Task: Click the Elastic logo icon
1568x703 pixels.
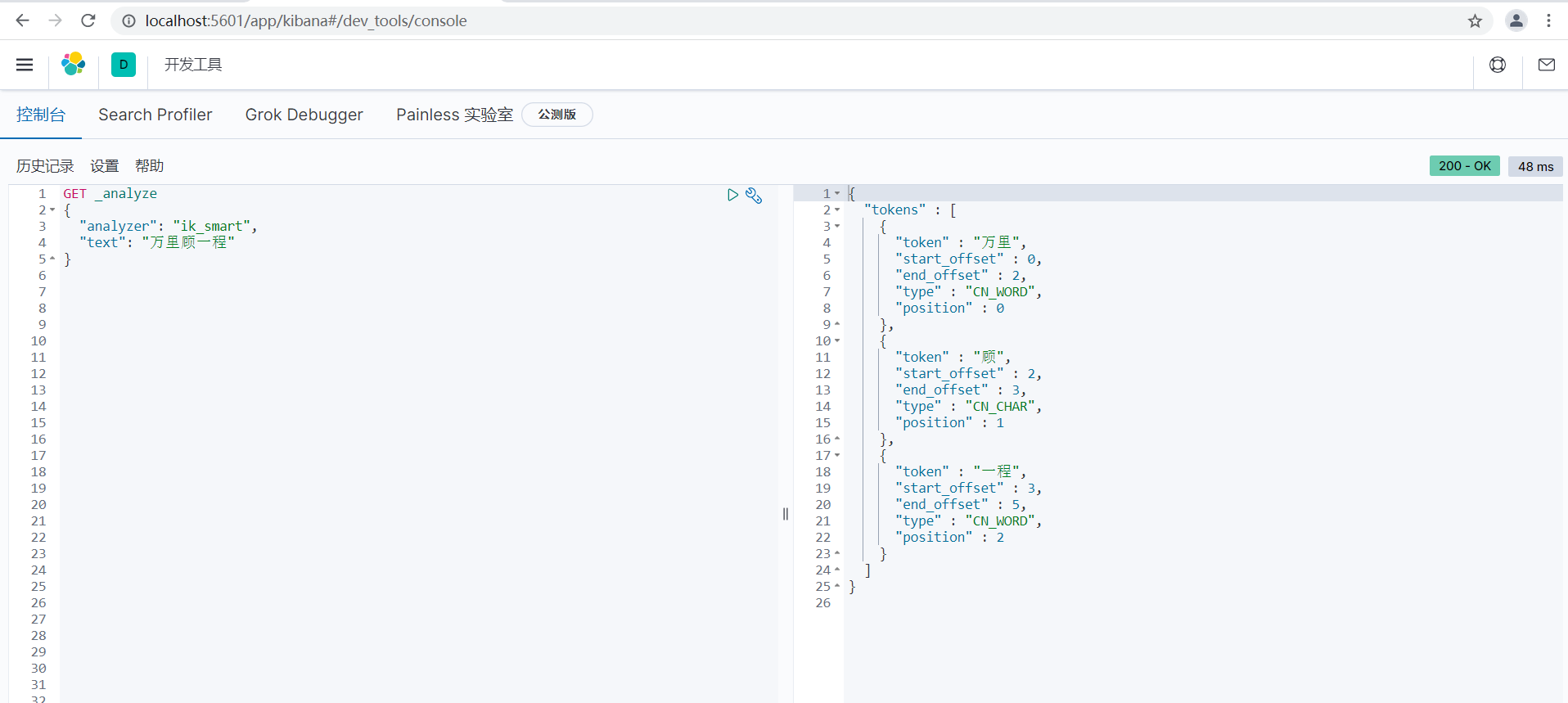Action: [x=74, y=64]
